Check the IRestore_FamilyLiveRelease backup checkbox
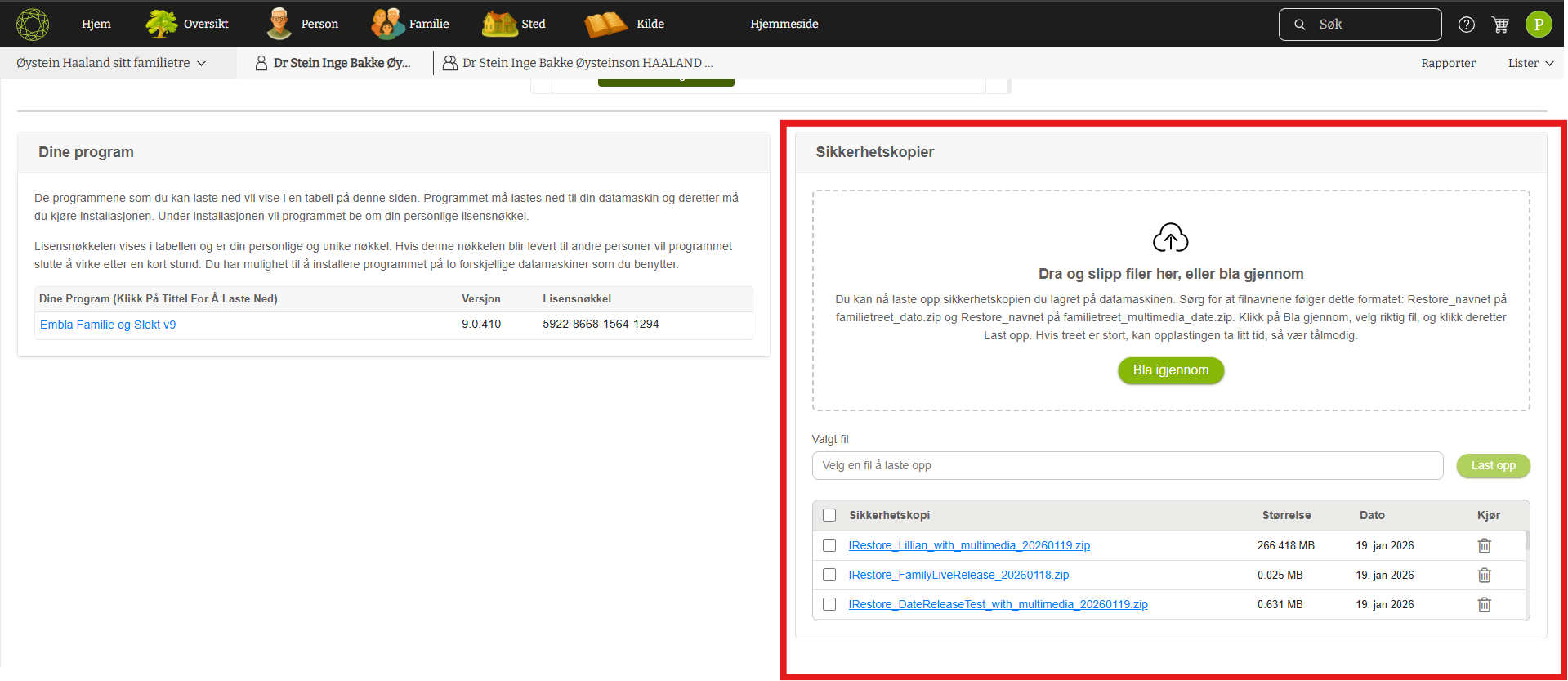1568x681 pixels. pyautogui.click(x=829, y=575)
